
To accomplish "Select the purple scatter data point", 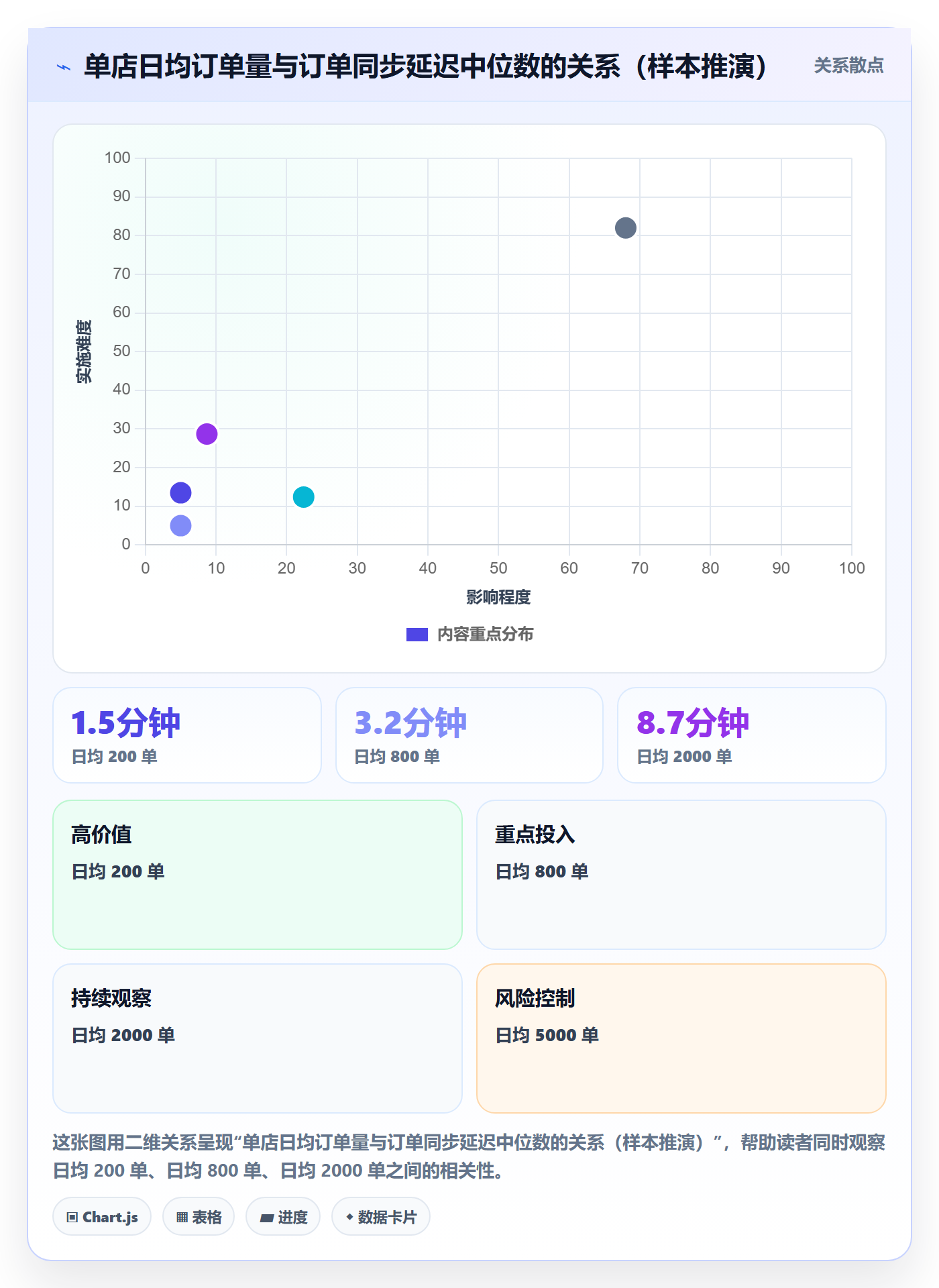I will tap(207, 434).
